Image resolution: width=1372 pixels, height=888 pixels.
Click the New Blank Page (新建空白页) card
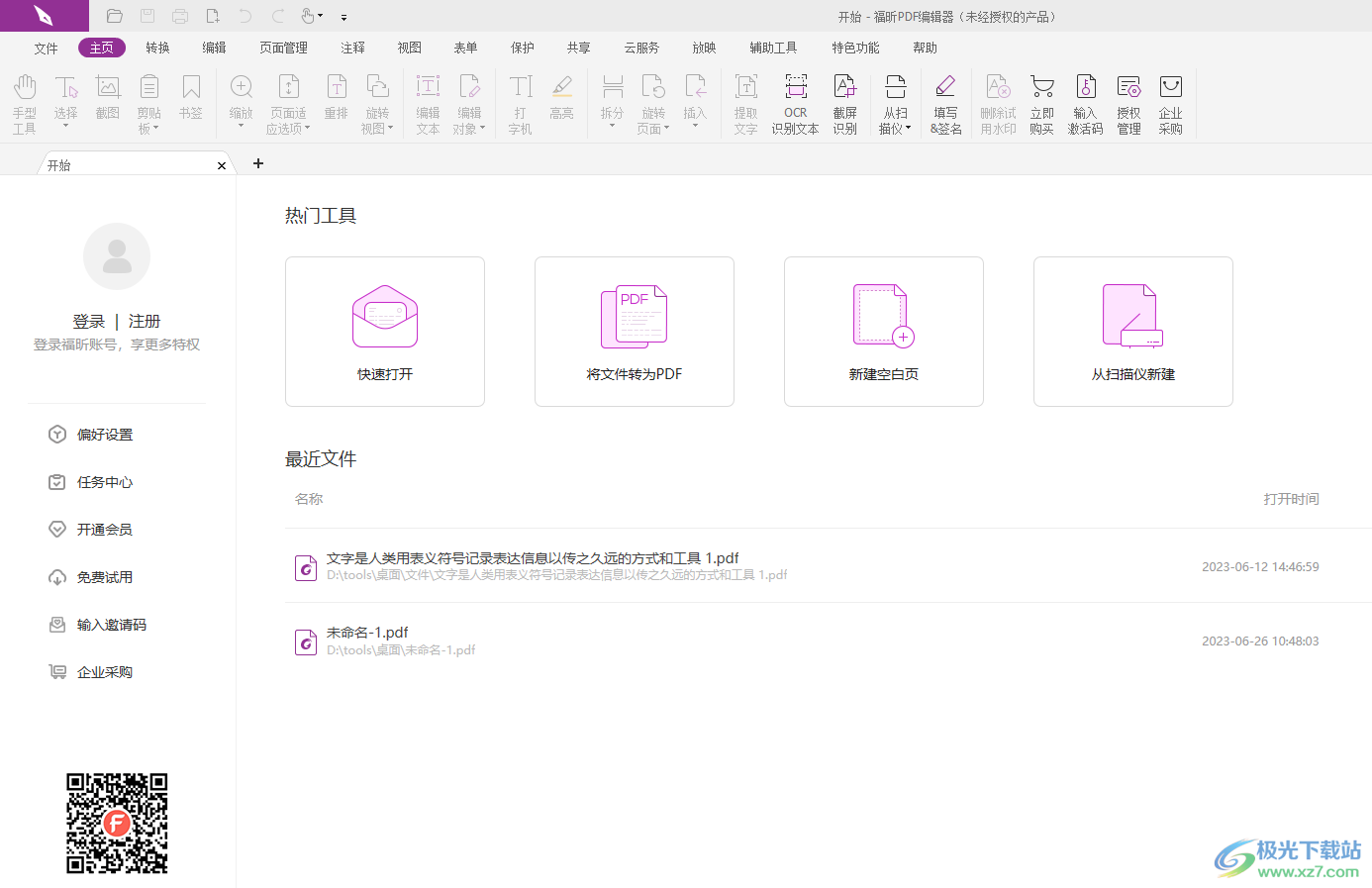point(884,332)
